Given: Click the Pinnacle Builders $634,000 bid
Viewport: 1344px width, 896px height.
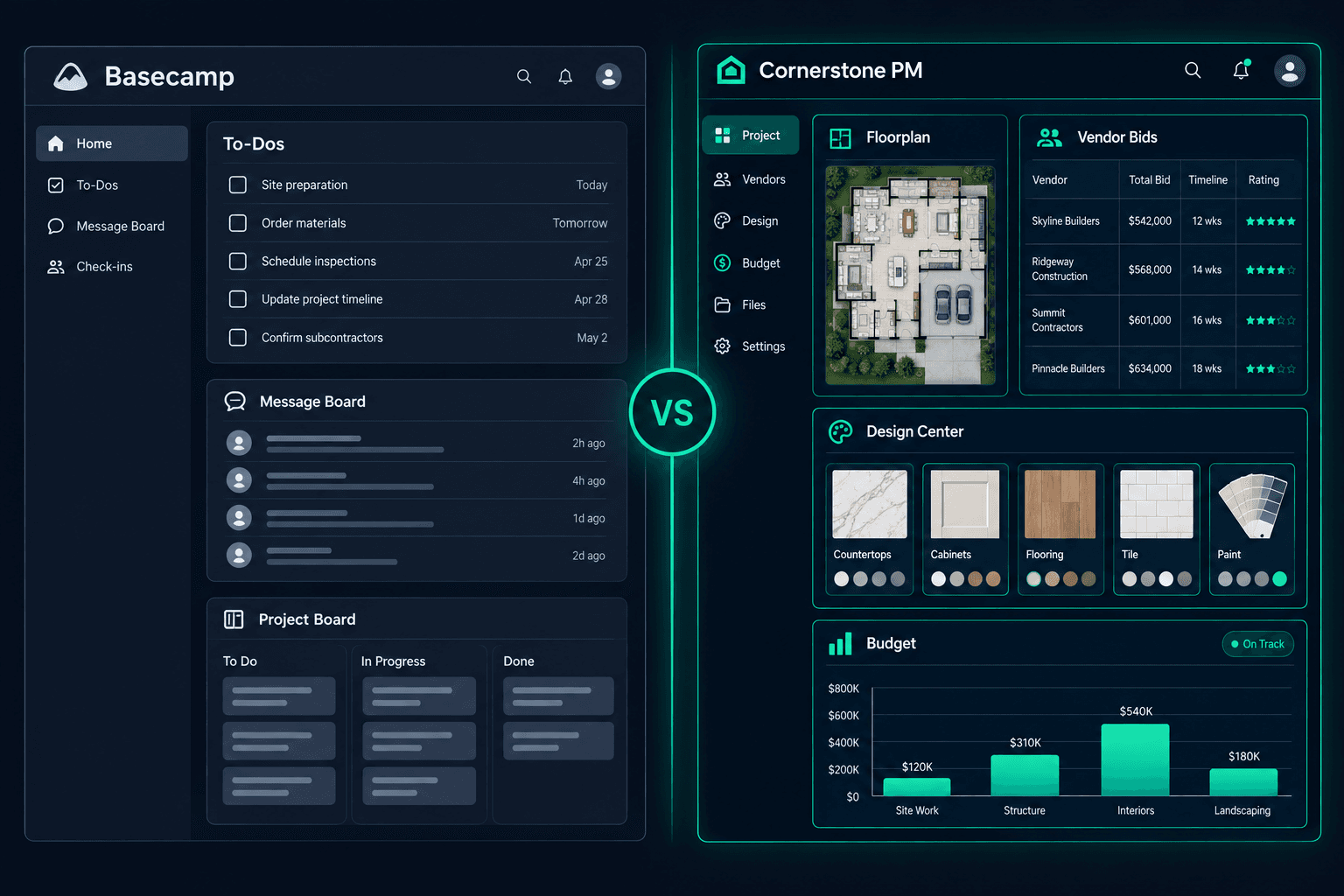Looking at the screenshot, I should (x=1150, y=368).
